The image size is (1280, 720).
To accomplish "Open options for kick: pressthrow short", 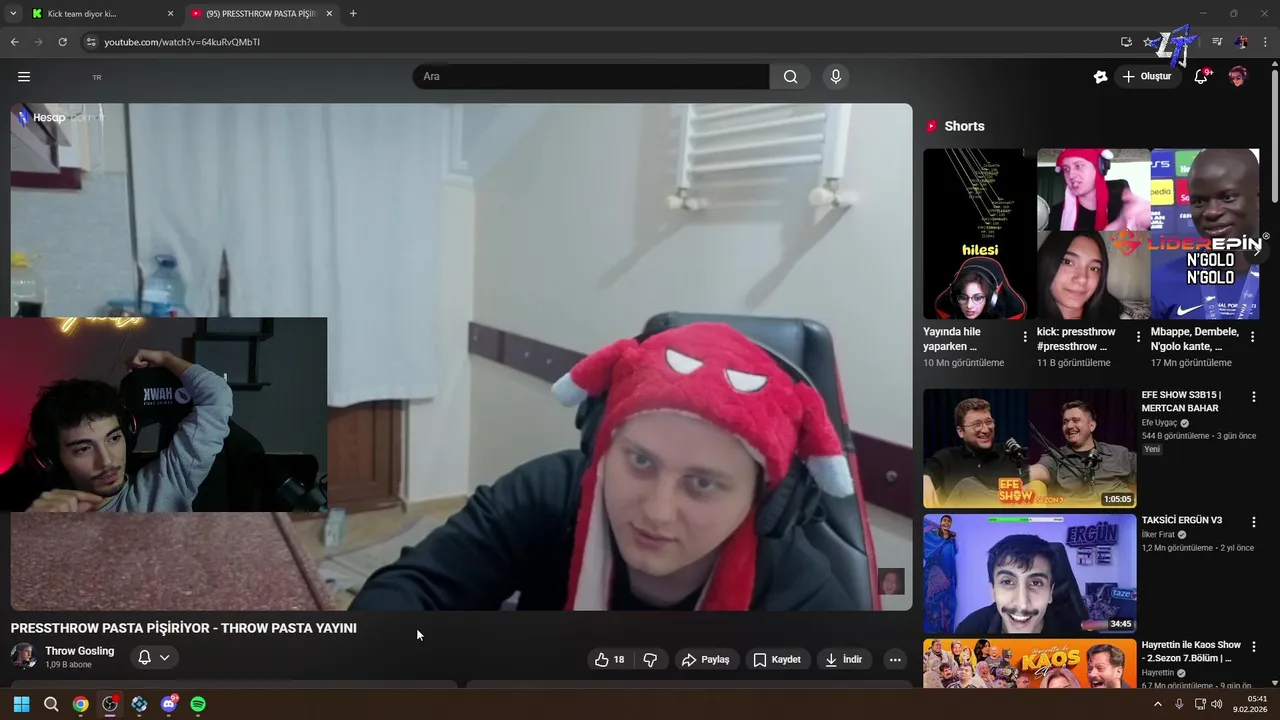I will coord(1138,337).
